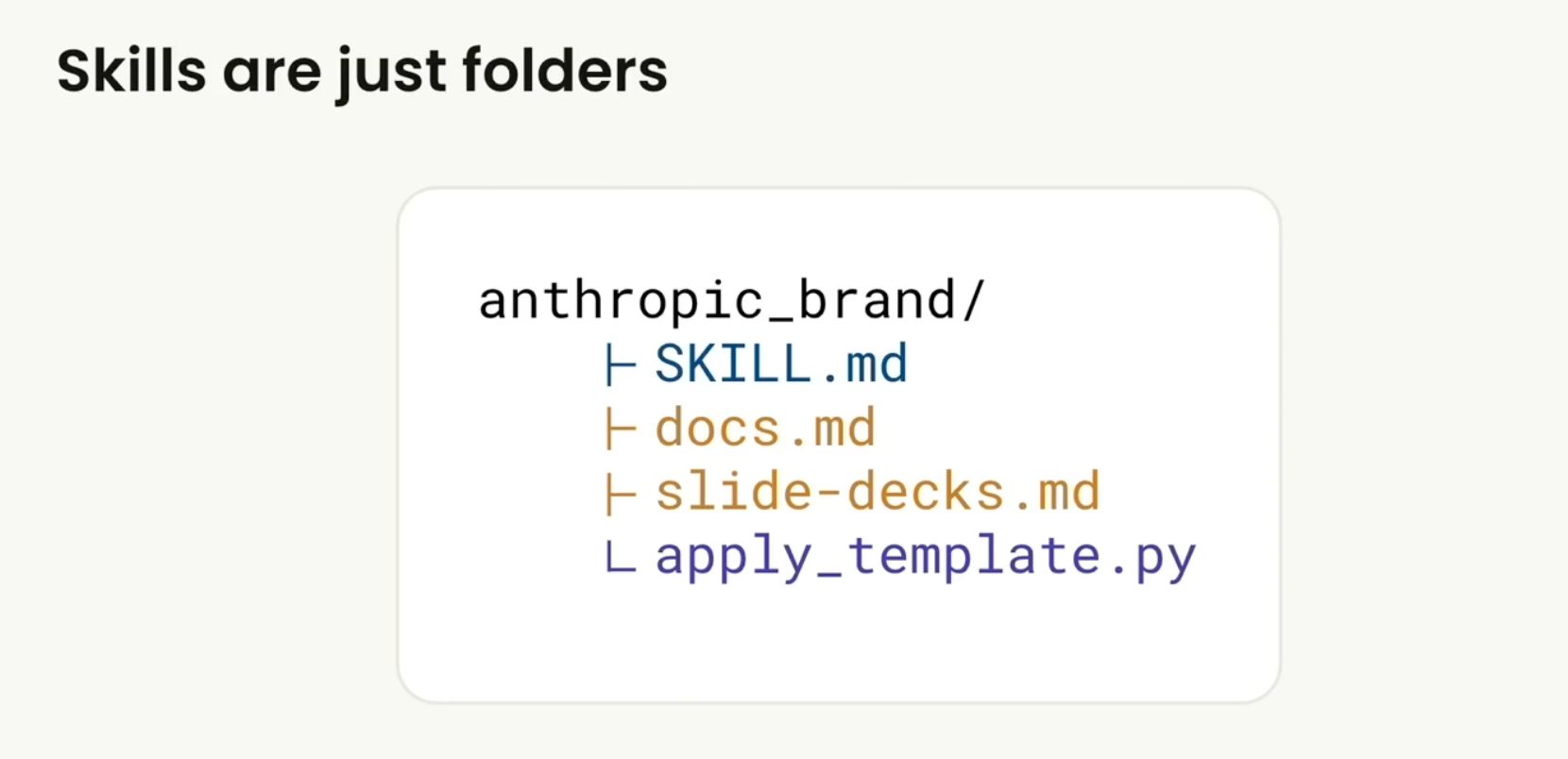Image resolution: width=1568 pixels, height=759 pixels.
Task: Click the ".md" extension of slide-decks.md
Action: [x=1058, y=493]
